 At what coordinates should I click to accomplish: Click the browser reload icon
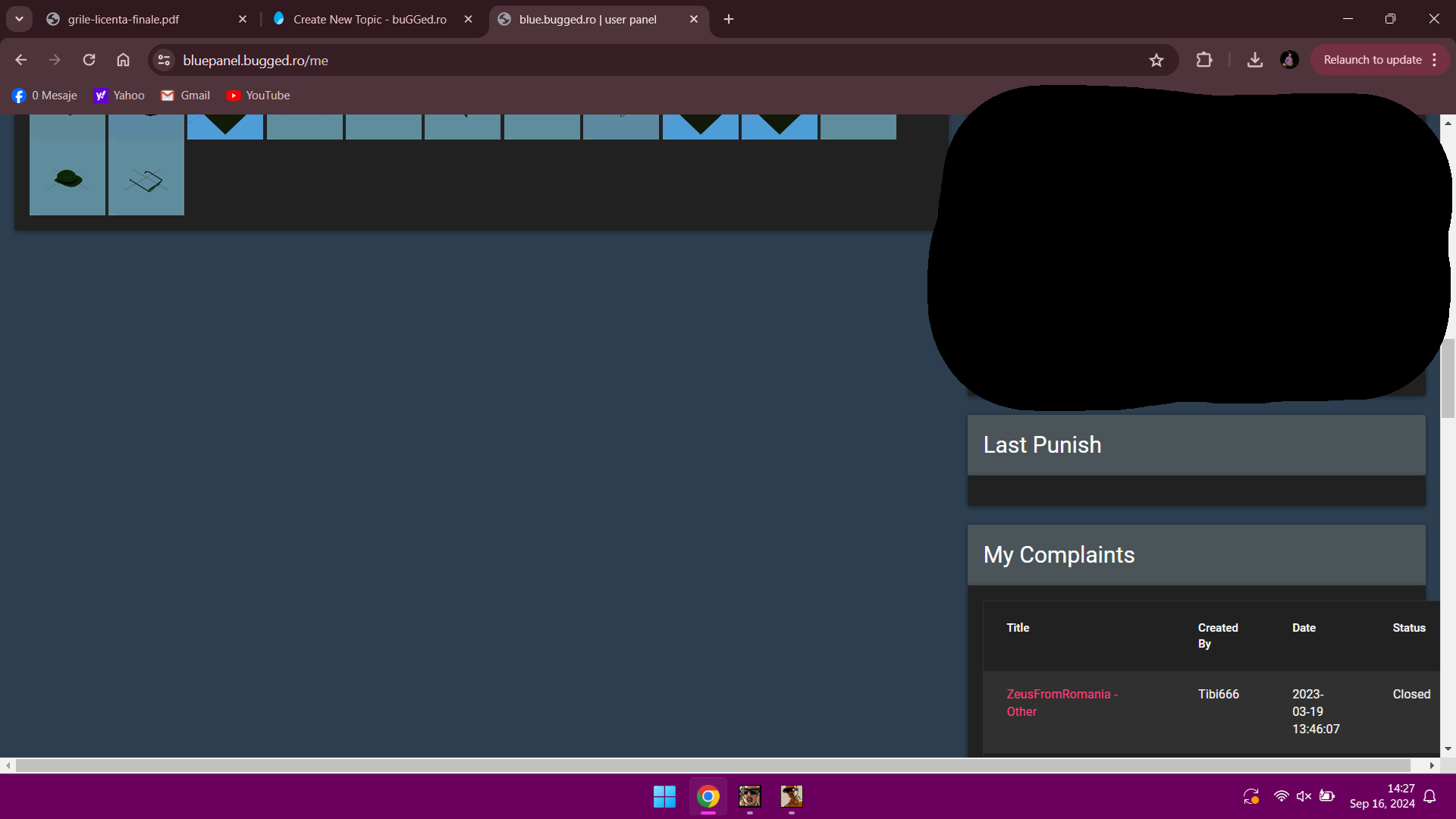tap(89, 60)
